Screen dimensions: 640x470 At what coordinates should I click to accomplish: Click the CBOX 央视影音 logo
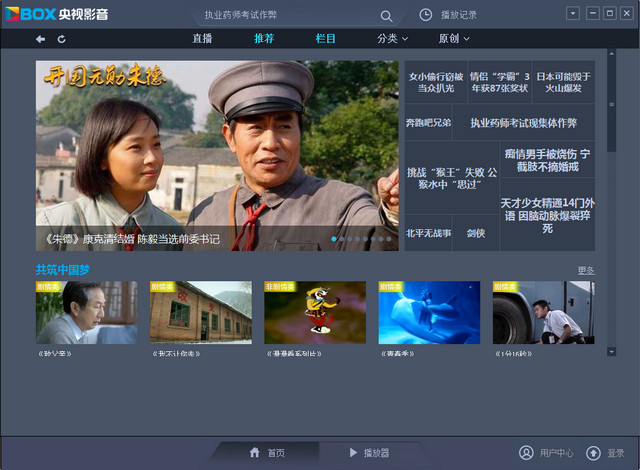pos(57,14)
